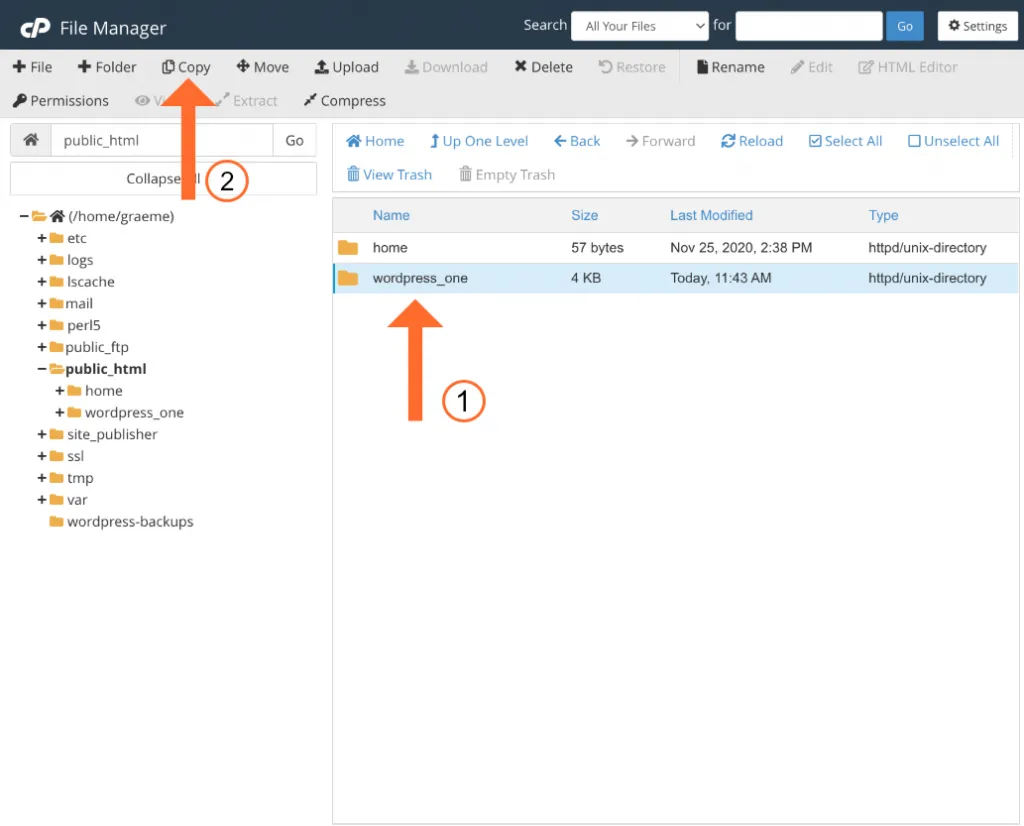Expand the site_publisher tree folder
Screen dimensions: 1024x826
(42, 434)
